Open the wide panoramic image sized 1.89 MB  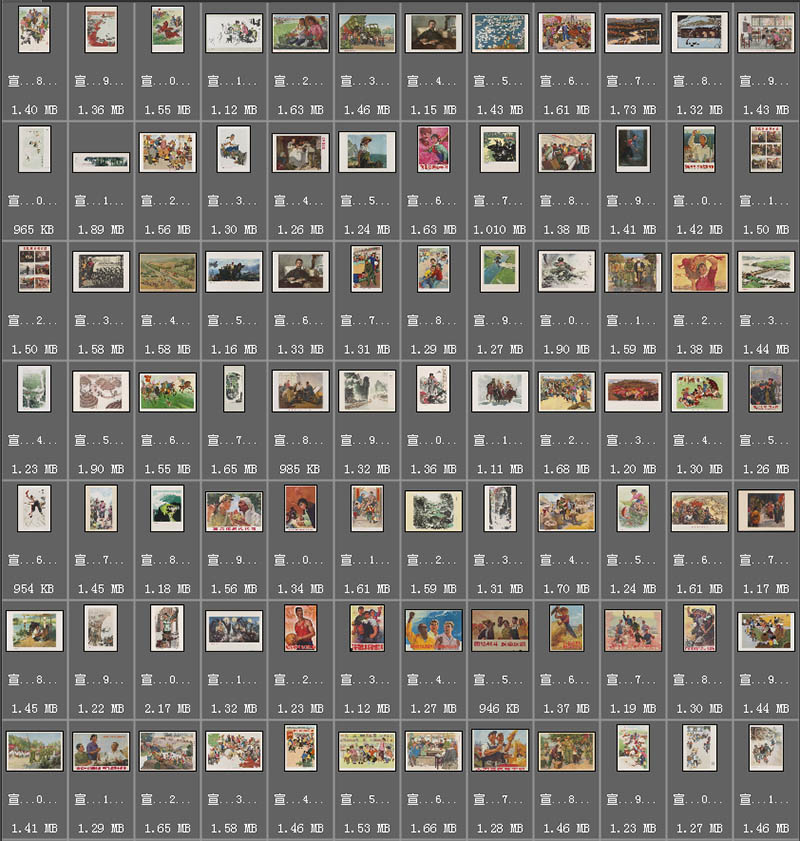(100, 161)
